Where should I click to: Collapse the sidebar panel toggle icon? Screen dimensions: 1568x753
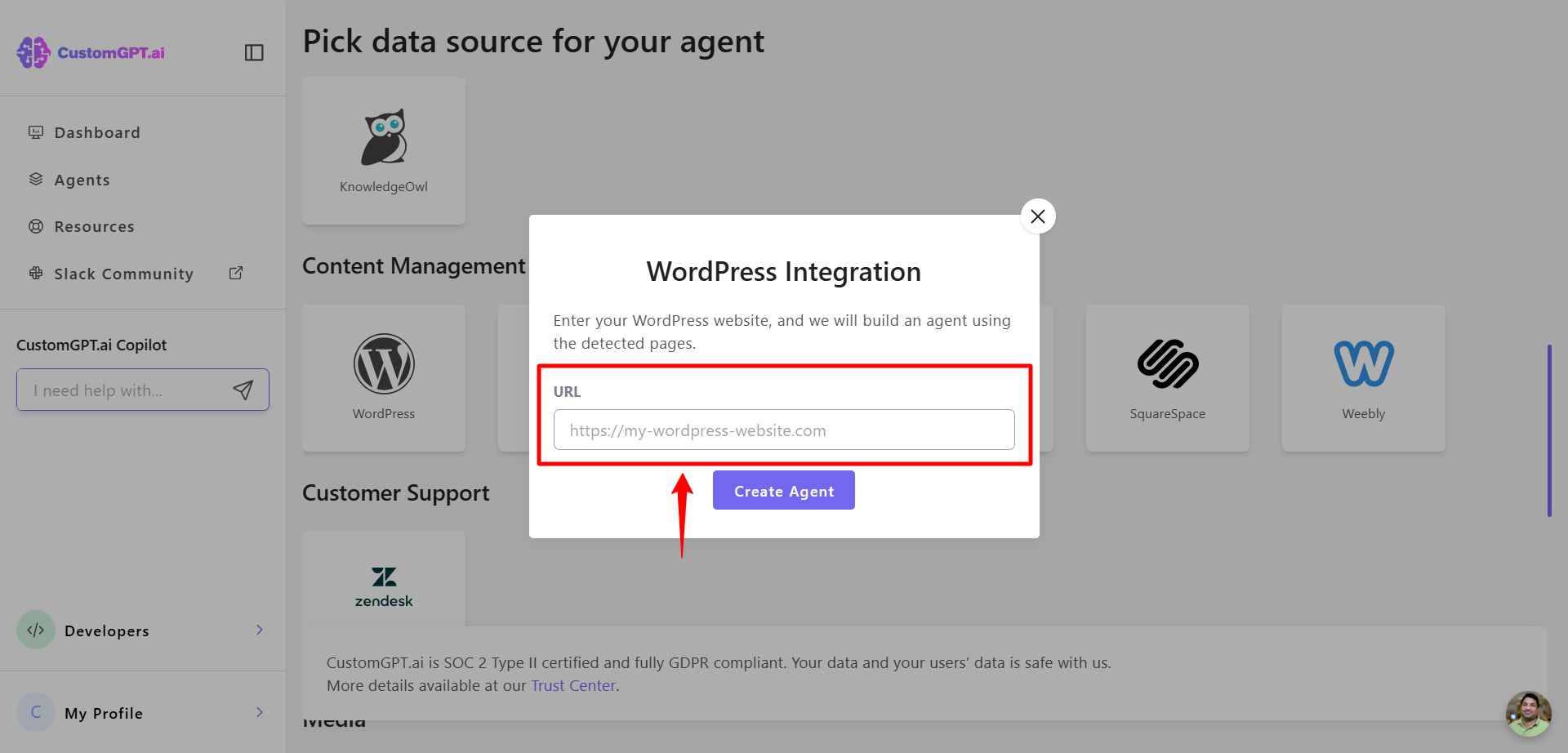(x=254, y=52)
